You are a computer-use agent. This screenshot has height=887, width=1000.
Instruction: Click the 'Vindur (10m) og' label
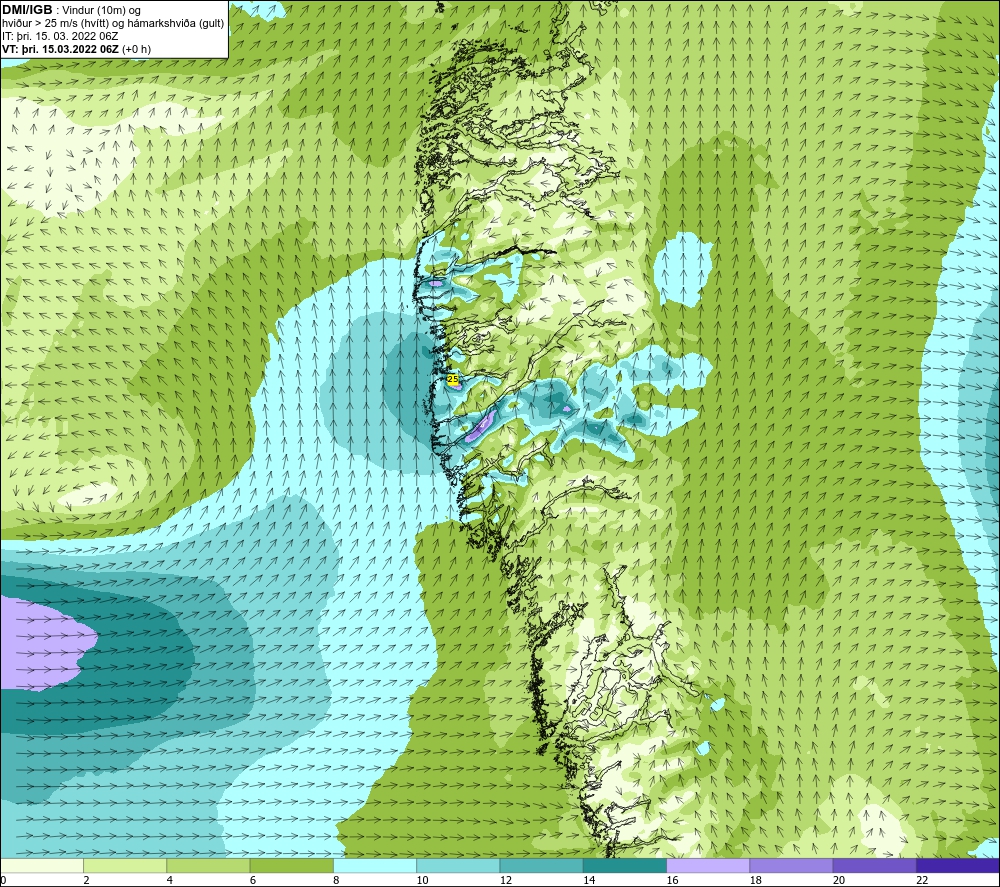tap(102, 11)
